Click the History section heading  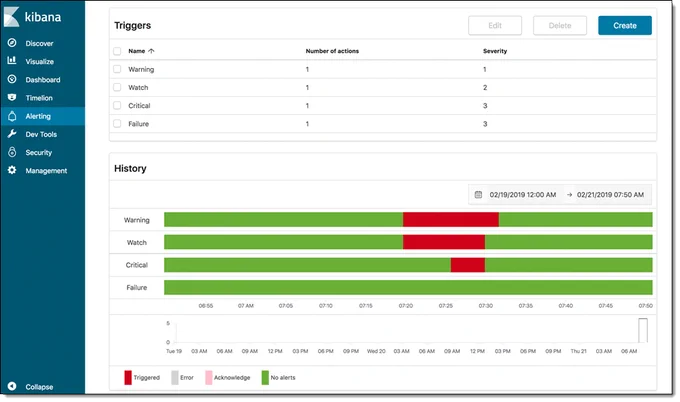coord(130,168)
